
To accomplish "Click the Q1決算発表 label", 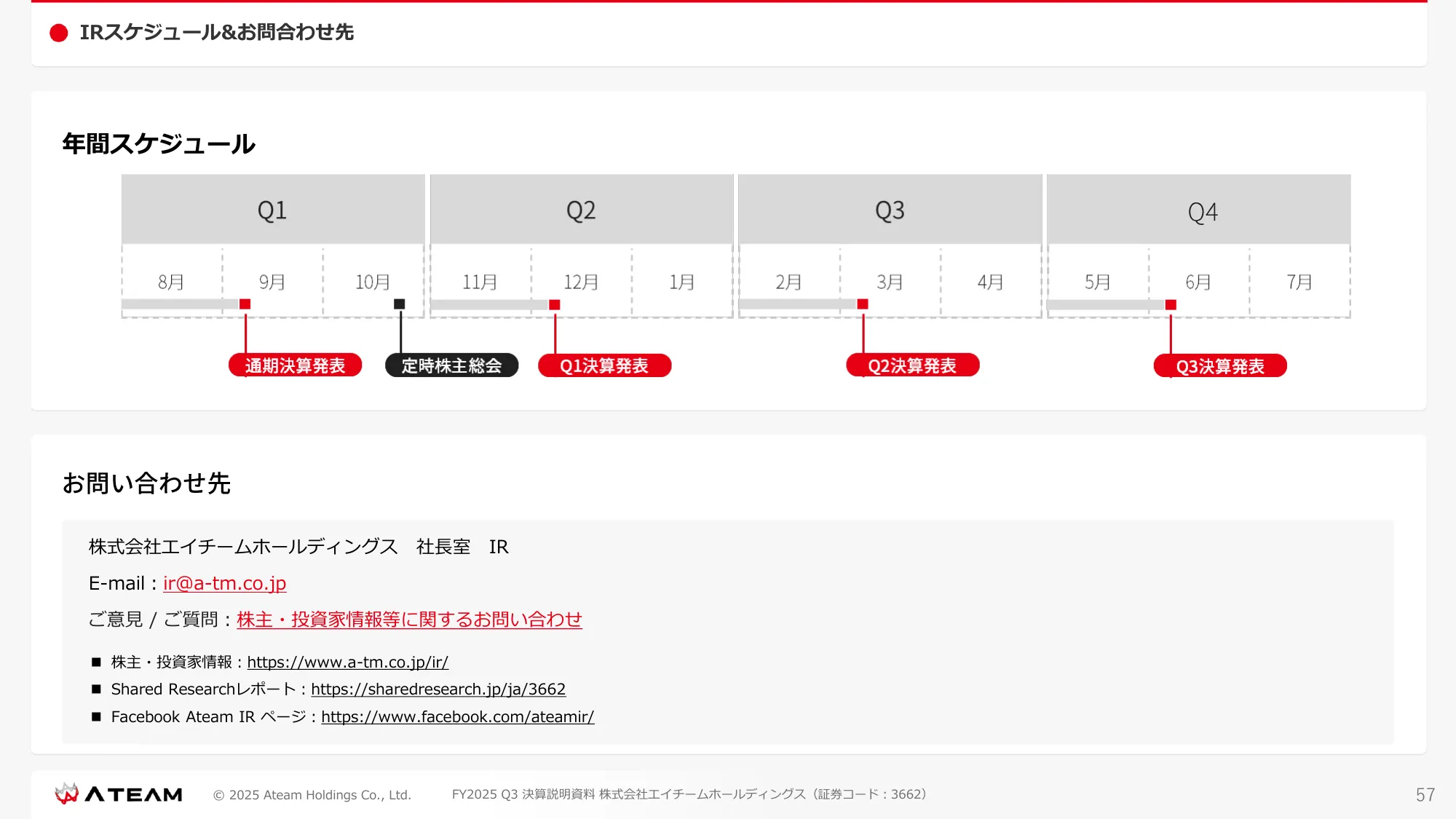I will point(604,365).
